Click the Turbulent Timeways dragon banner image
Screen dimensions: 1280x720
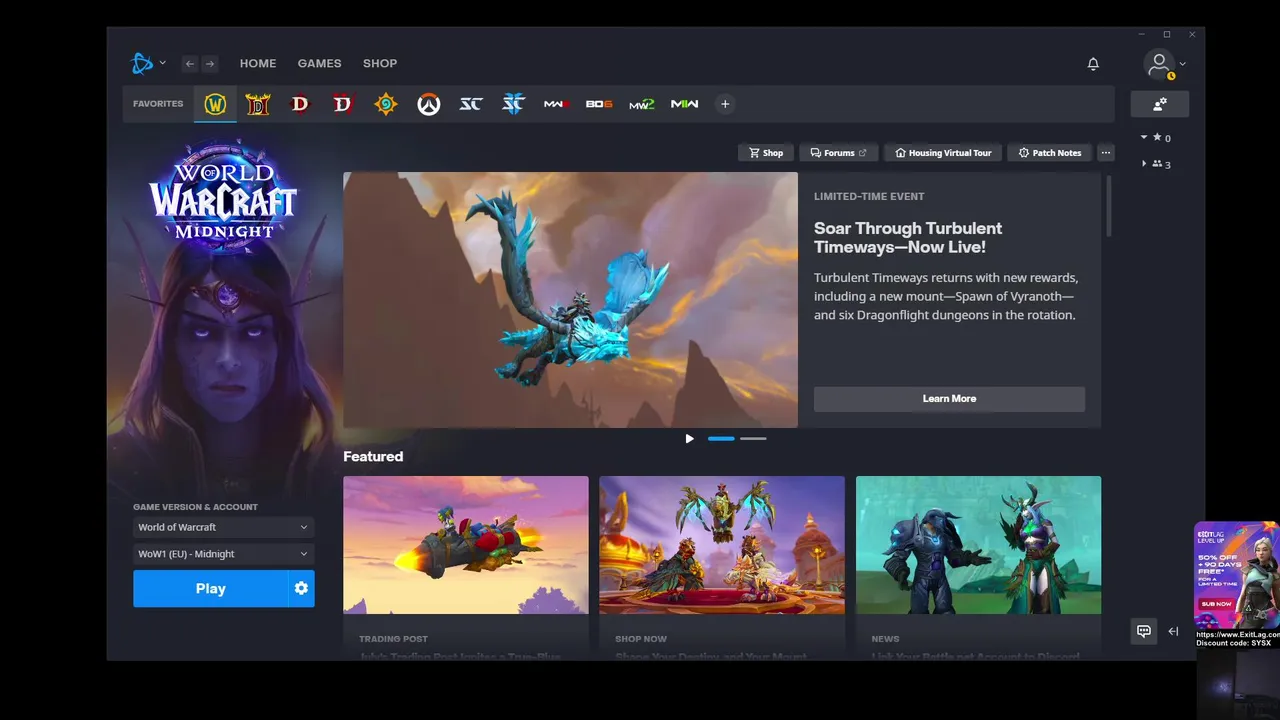coord(570,300)
